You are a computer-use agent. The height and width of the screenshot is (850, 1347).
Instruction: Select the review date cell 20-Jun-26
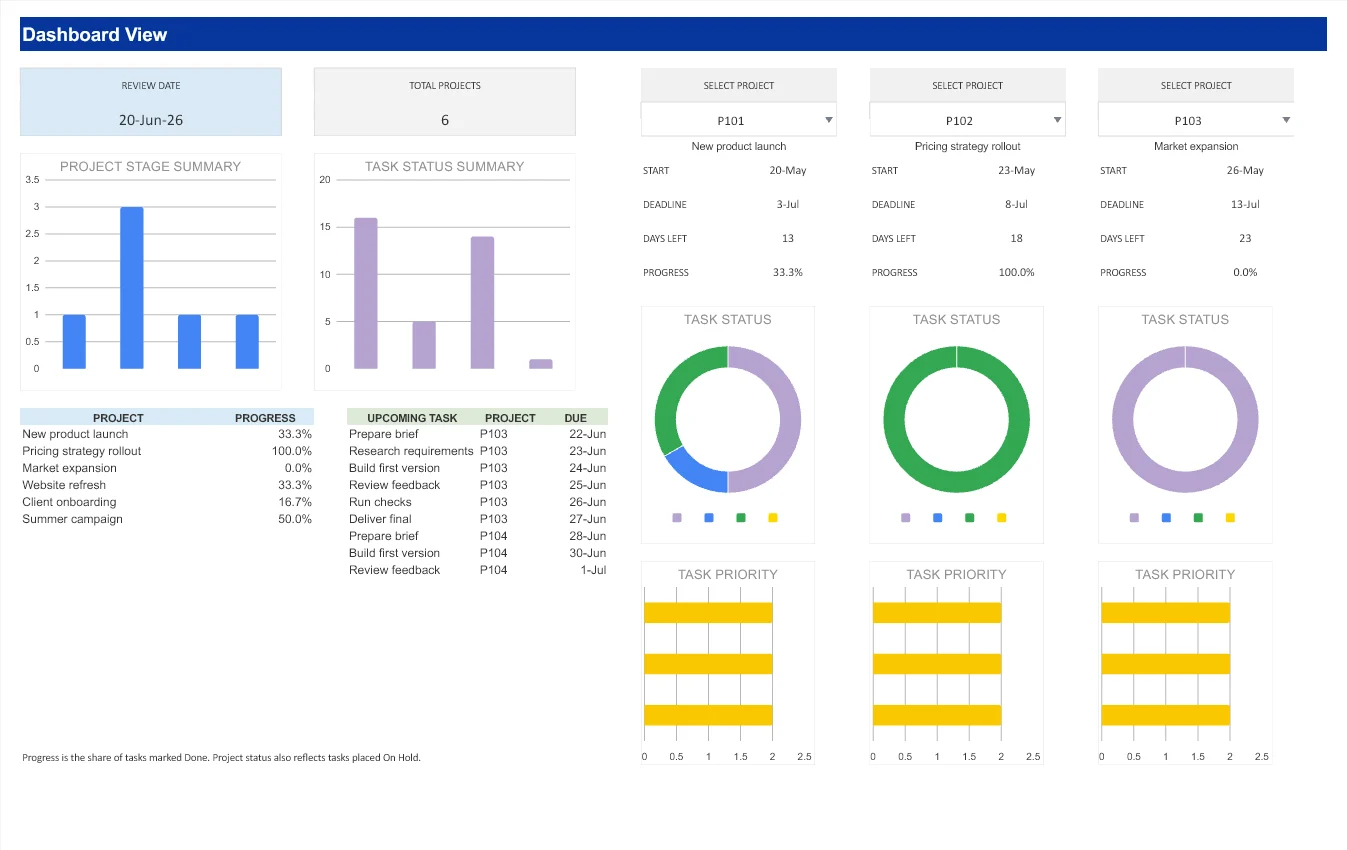pyautogui.click(x=151, y=120)
